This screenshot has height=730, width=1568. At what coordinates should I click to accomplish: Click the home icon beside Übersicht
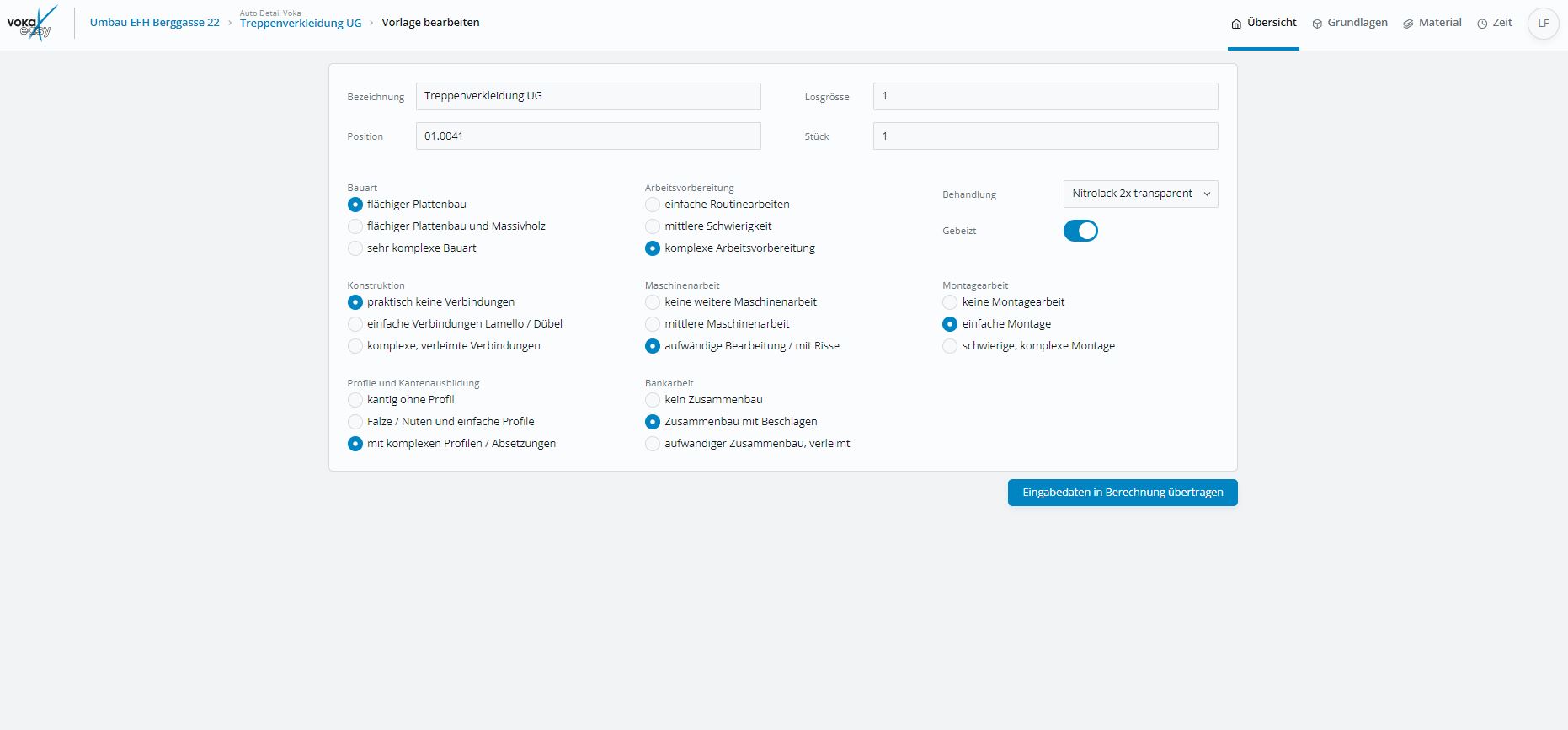[x=1236, y=24]
